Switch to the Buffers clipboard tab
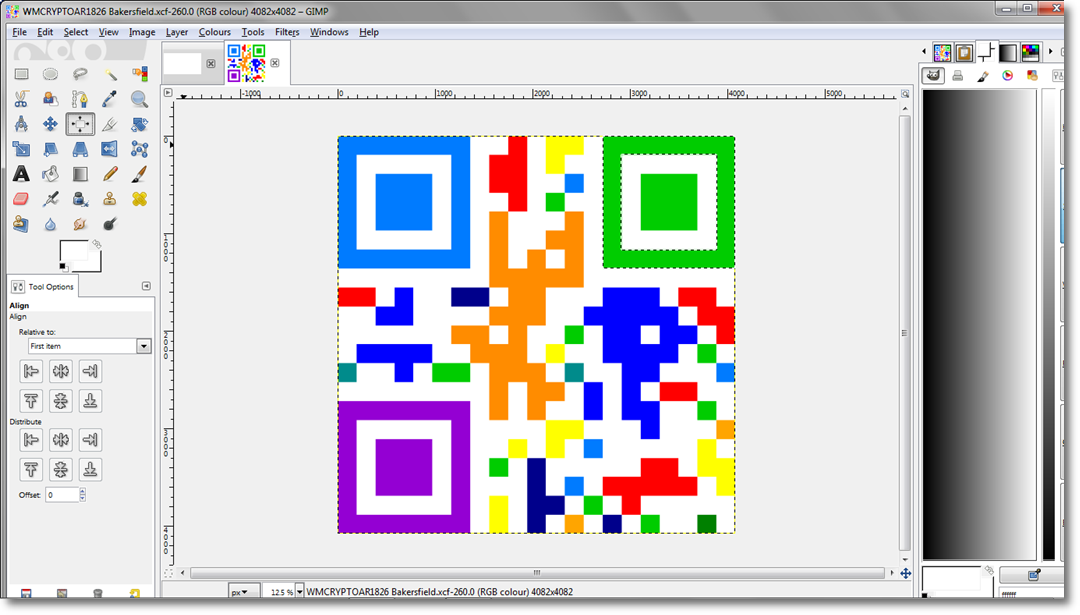 point(964,52)
